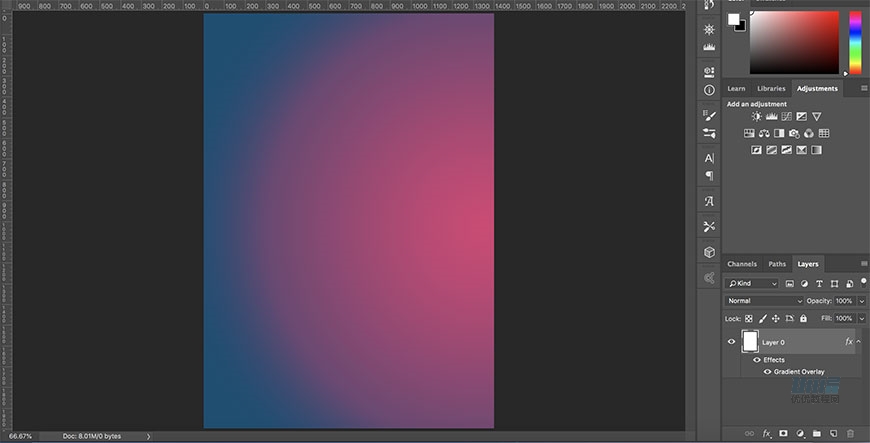Add a Levels adjustment
870x443 pixels.
click(x=771, y=117)
